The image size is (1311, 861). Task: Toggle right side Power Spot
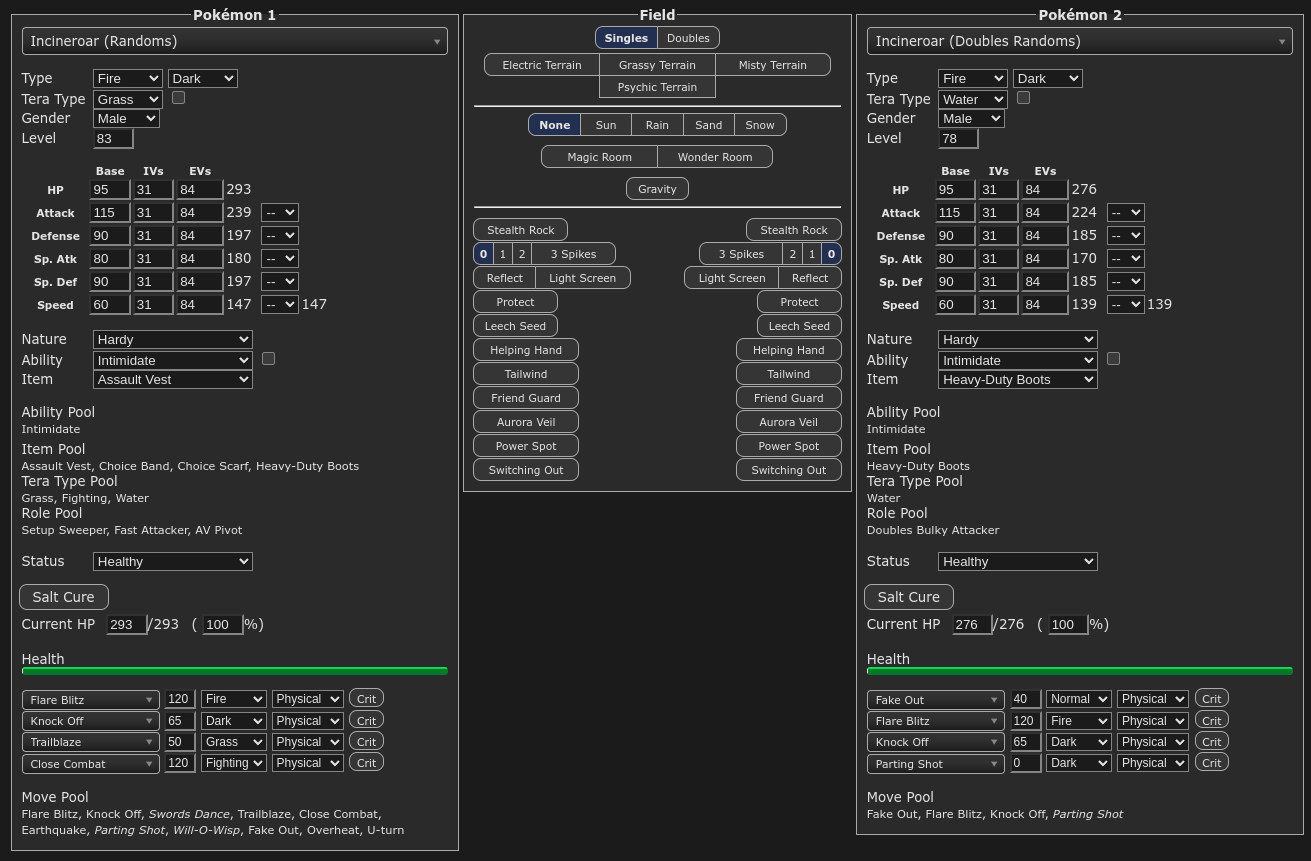coord(789,446)
